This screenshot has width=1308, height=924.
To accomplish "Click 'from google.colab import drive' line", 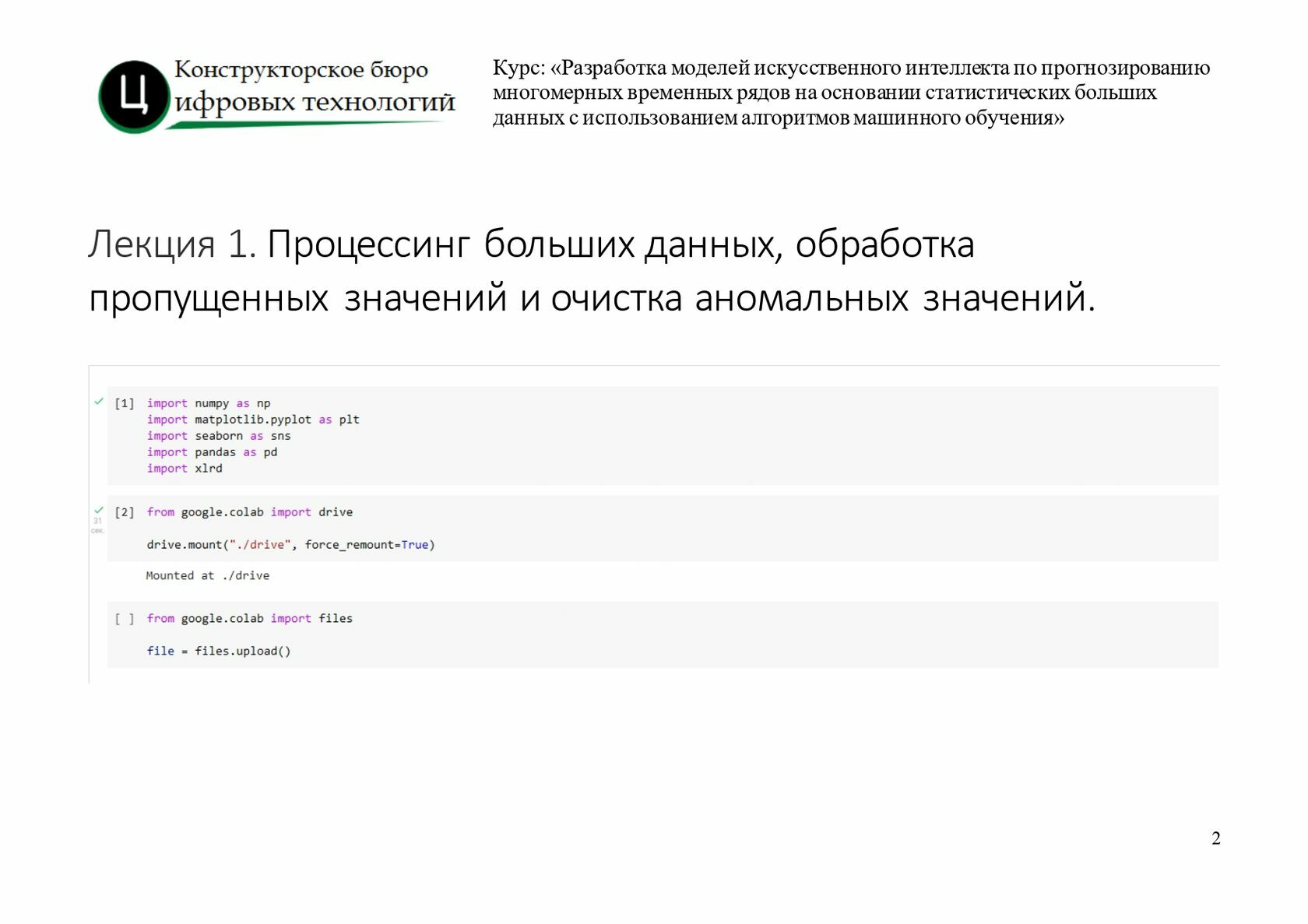I will [x=250, y=512].
